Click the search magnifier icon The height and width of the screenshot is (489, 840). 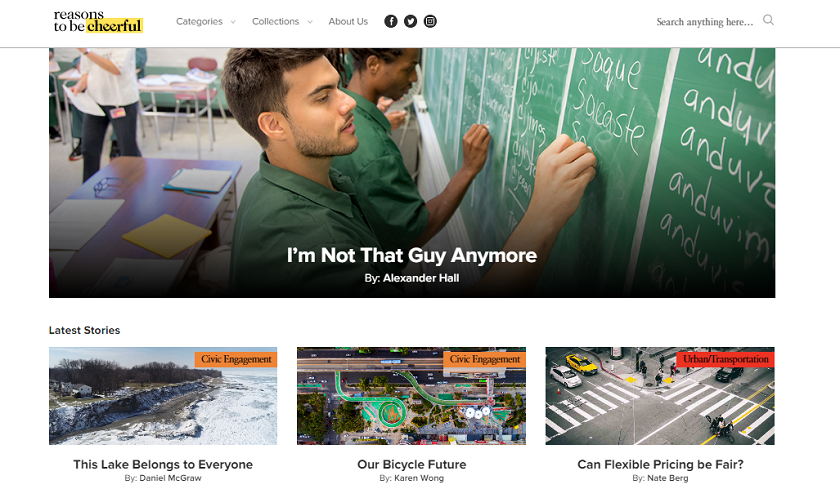point(768,20)
